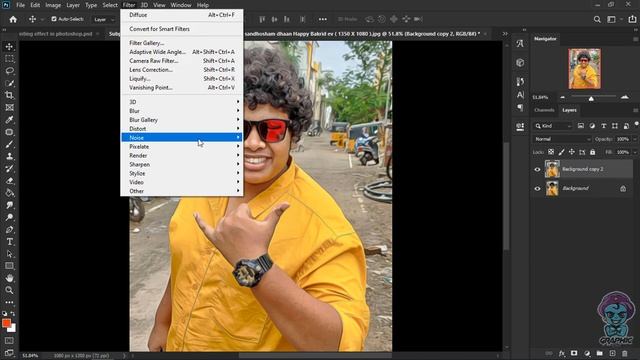The height and width of the screenshot is (360, 640).
Task: Select the Lasso tool
Action: coord(9,71)
